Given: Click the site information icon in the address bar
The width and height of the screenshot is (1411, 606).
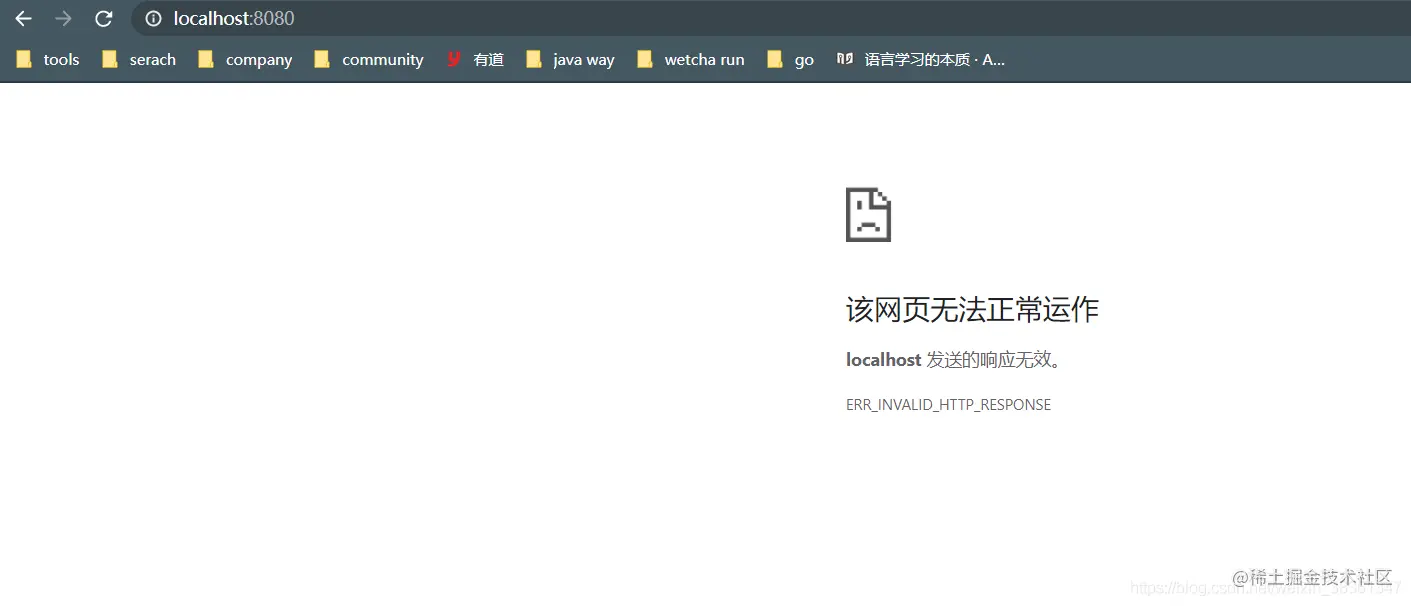Looking at the screenshot, I should click(x=152, y=18).
